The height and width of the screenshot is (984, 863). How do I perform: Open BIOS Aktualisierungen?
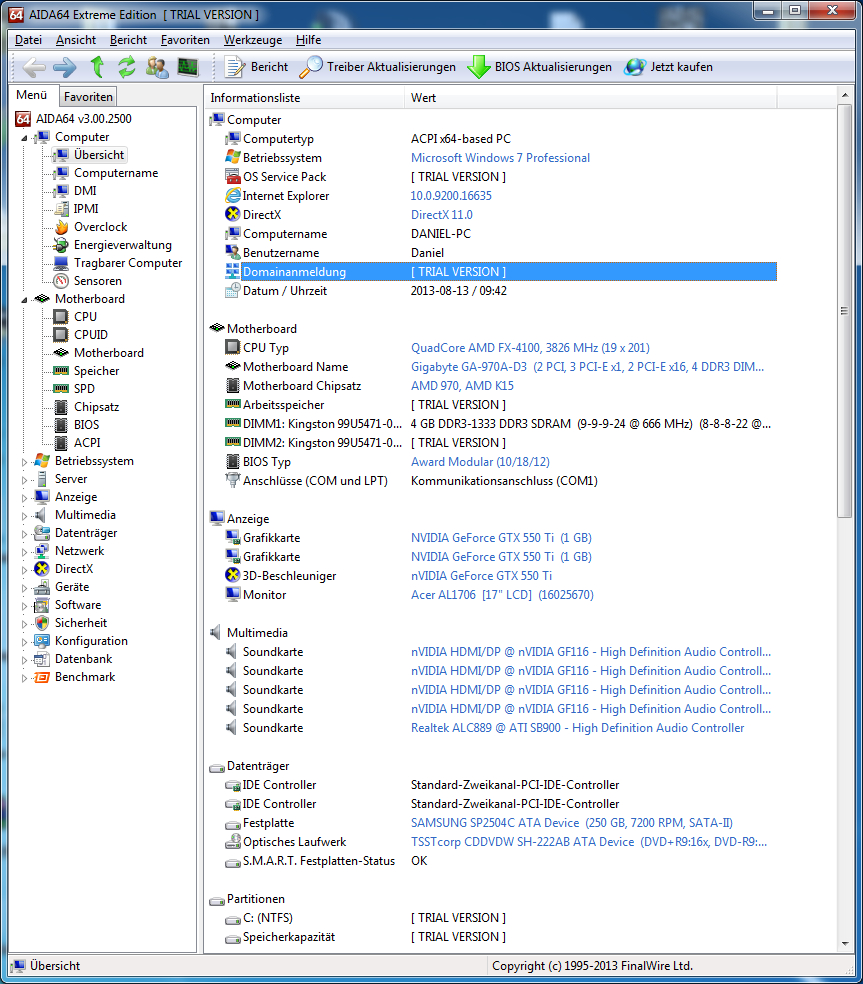pyautogui.click(x=540, y=67)
